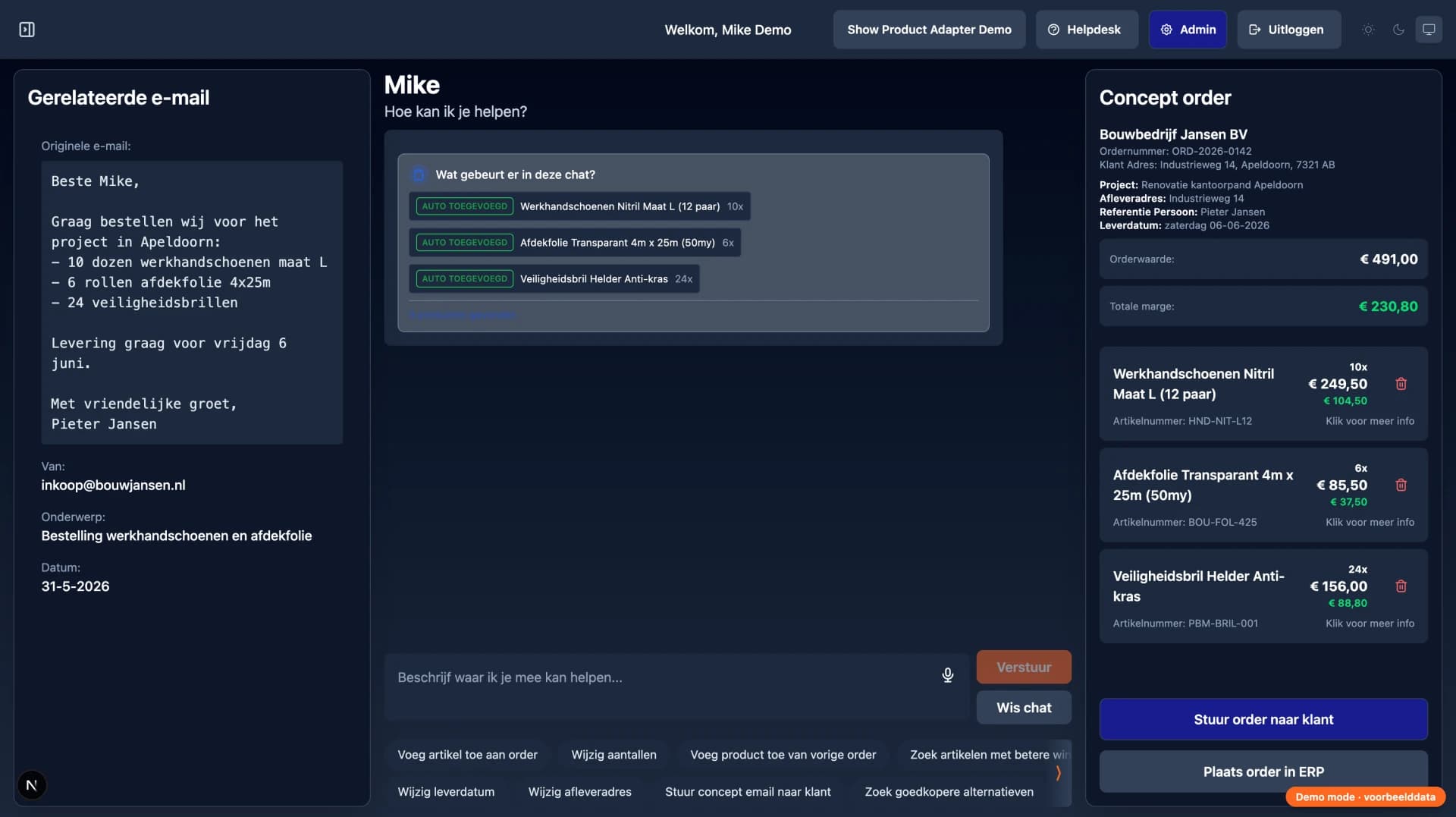This screenshot has width=1456, height=817.
Task: Click Ordernummer: ORD-2026-0142
Action: point(1175,151)
